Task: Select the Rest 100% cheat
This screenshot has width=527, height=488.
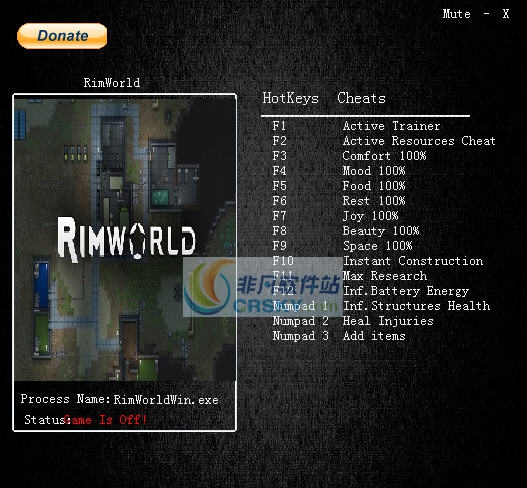Action: (374, 201)
